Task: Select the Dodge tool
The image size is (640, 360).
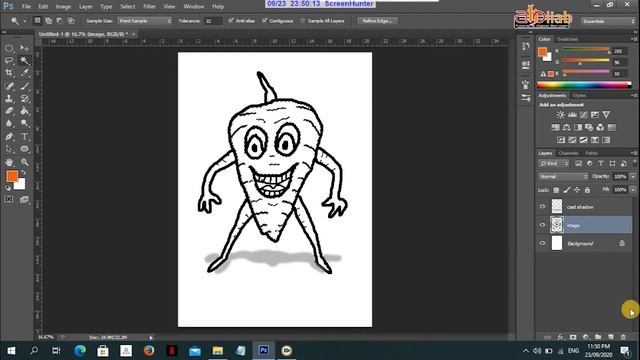Action: coord(24,123)
